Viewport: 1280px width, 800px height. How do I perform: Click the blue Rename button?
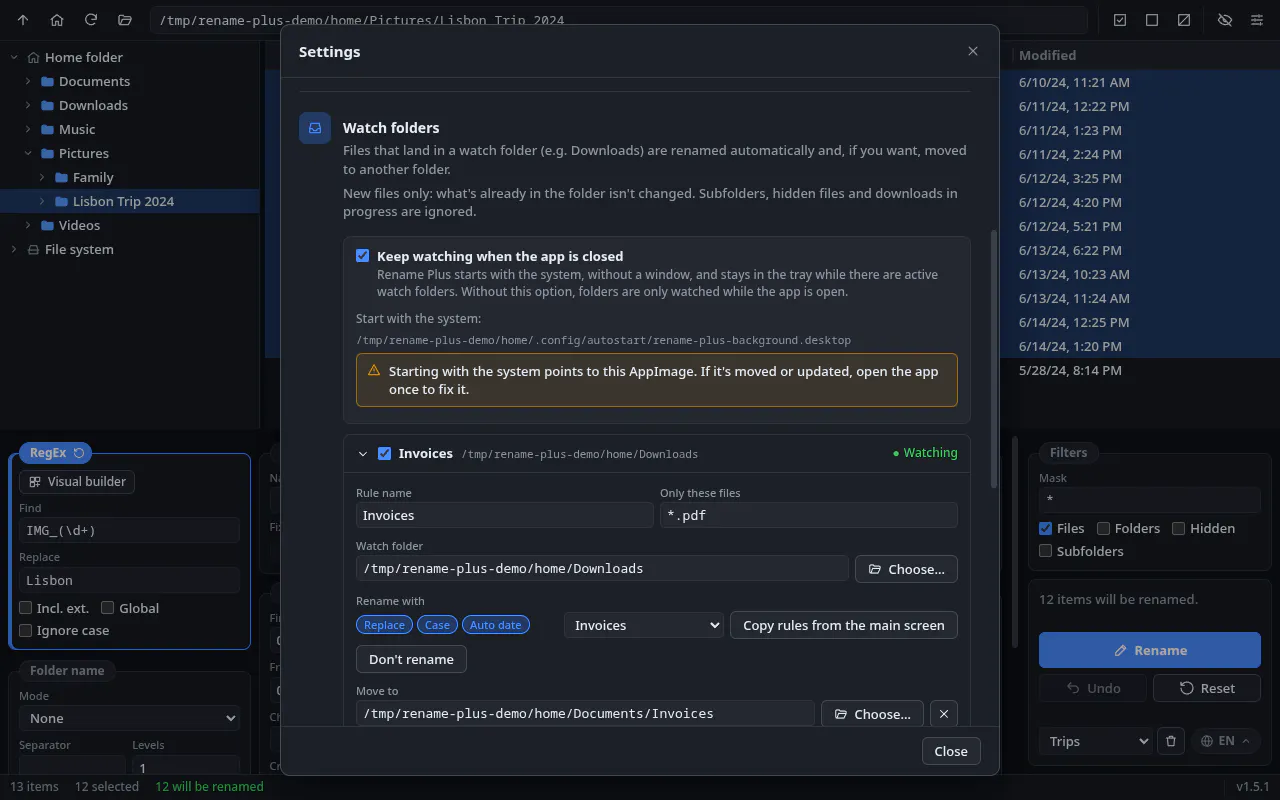pos(1150,650)
